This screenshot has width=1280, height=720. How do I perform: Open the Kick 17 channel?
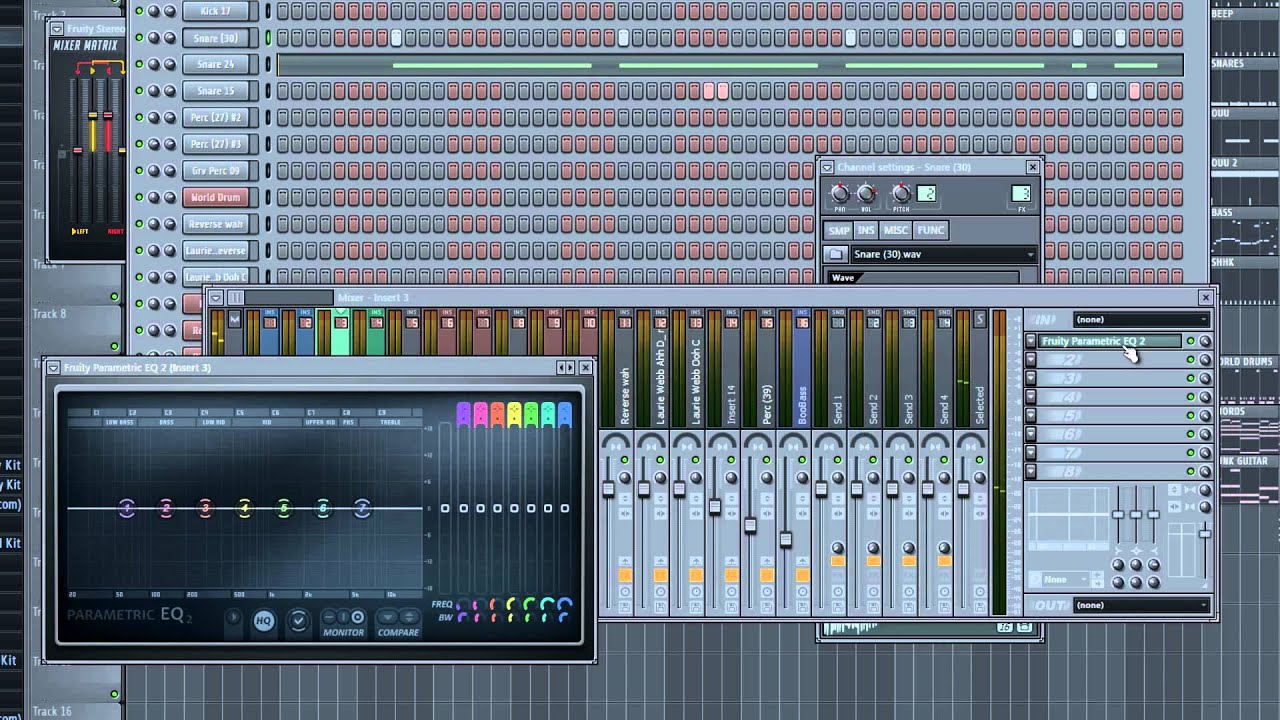point(215,11)
